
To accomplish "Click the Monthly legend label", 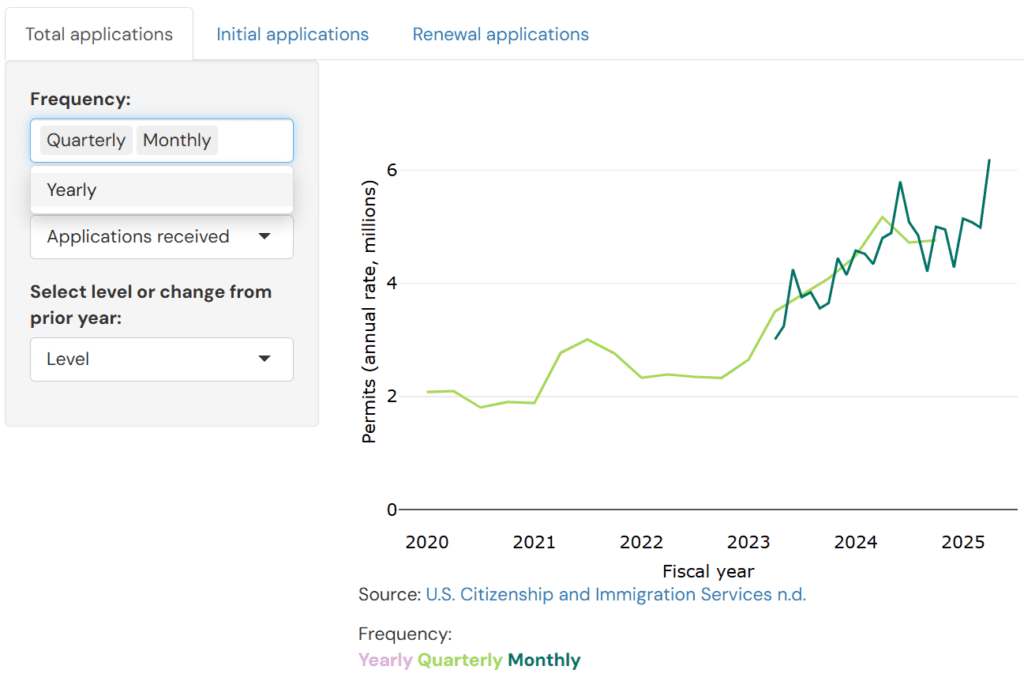I will [x=544, y=660].
